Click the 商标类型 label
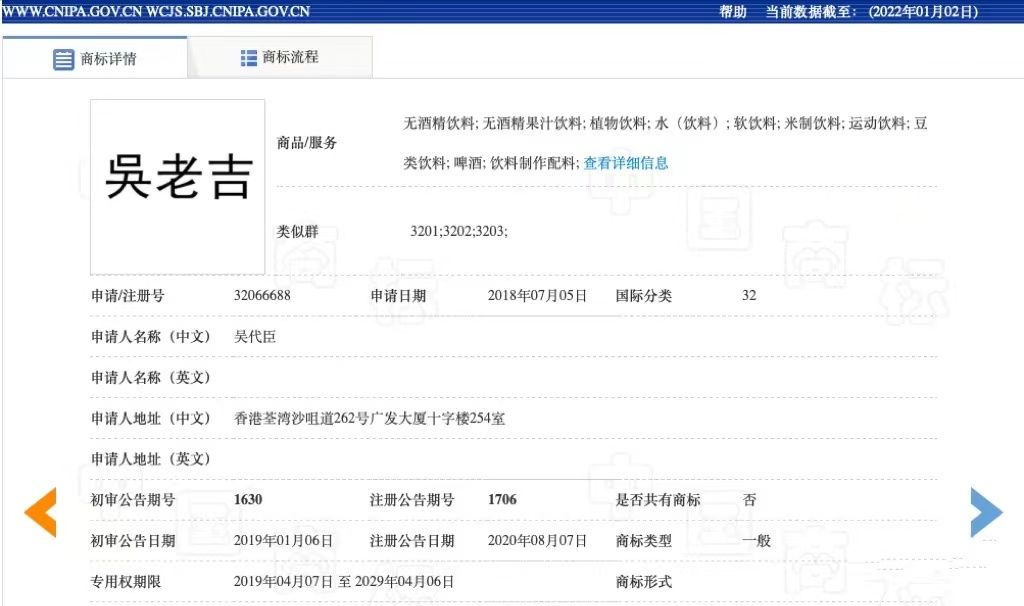 pyautogui.click(x=643, y=541)
